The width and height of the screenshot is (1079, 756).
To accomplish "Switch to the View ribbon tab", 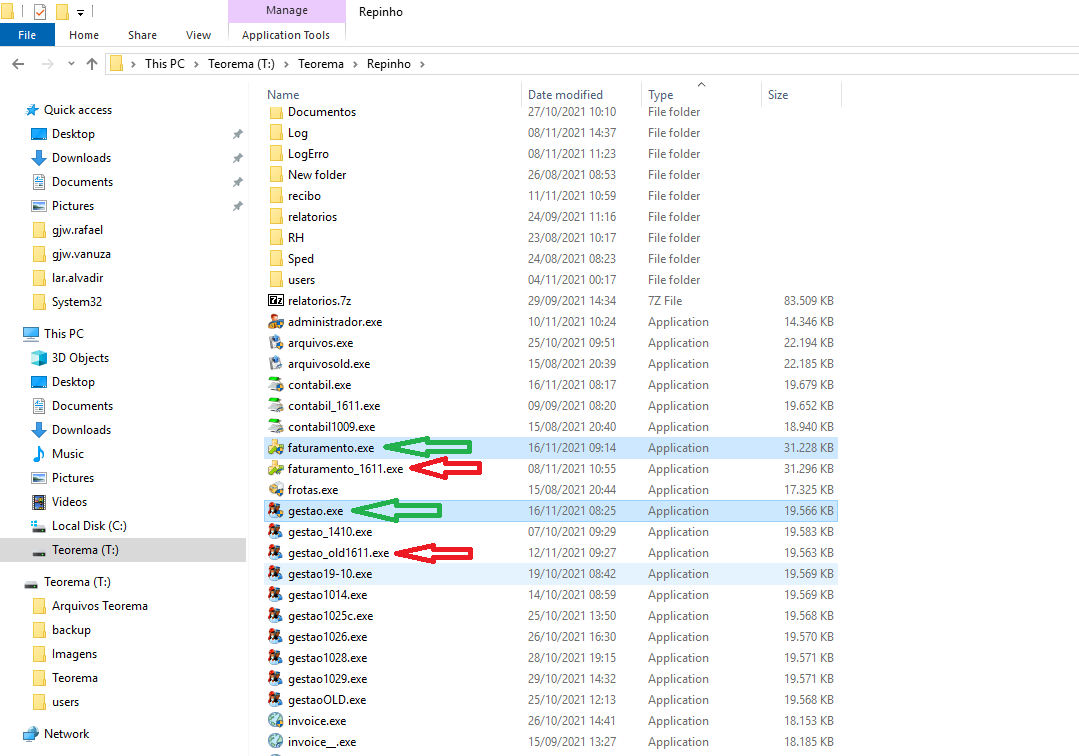I will tap(198, 35).
